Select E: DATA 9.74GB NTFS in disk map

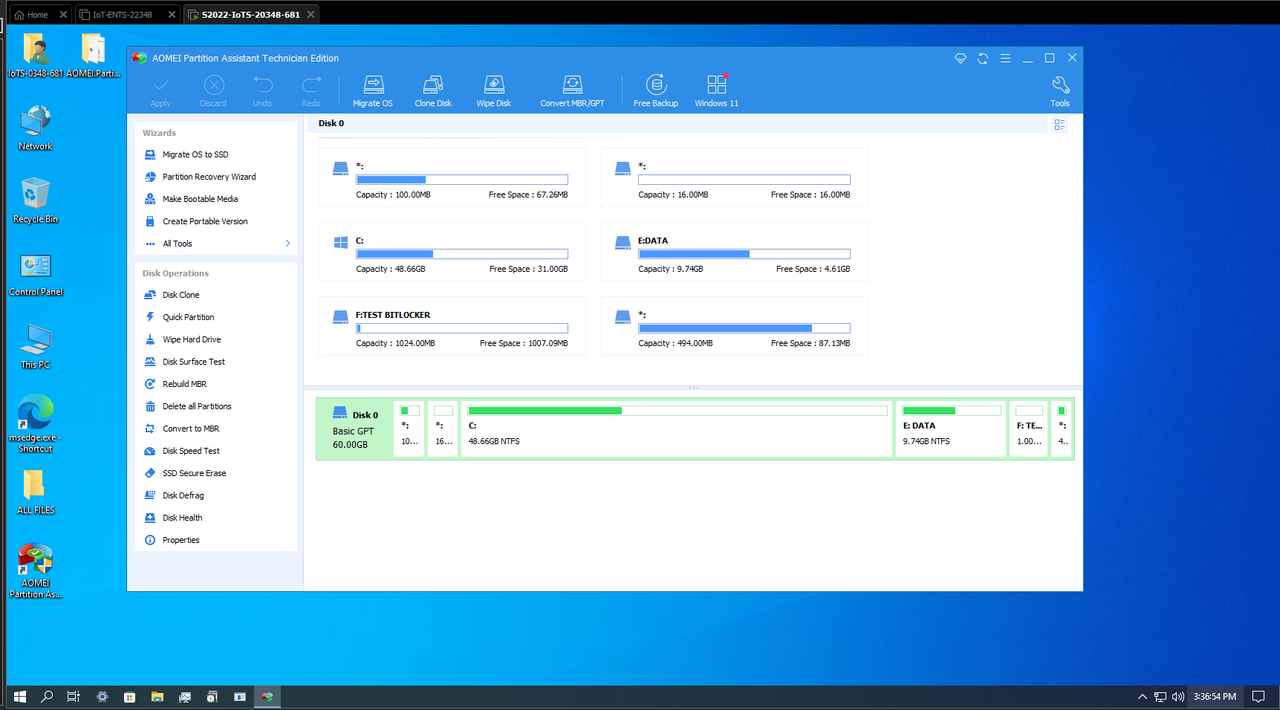tap(951, 429)
